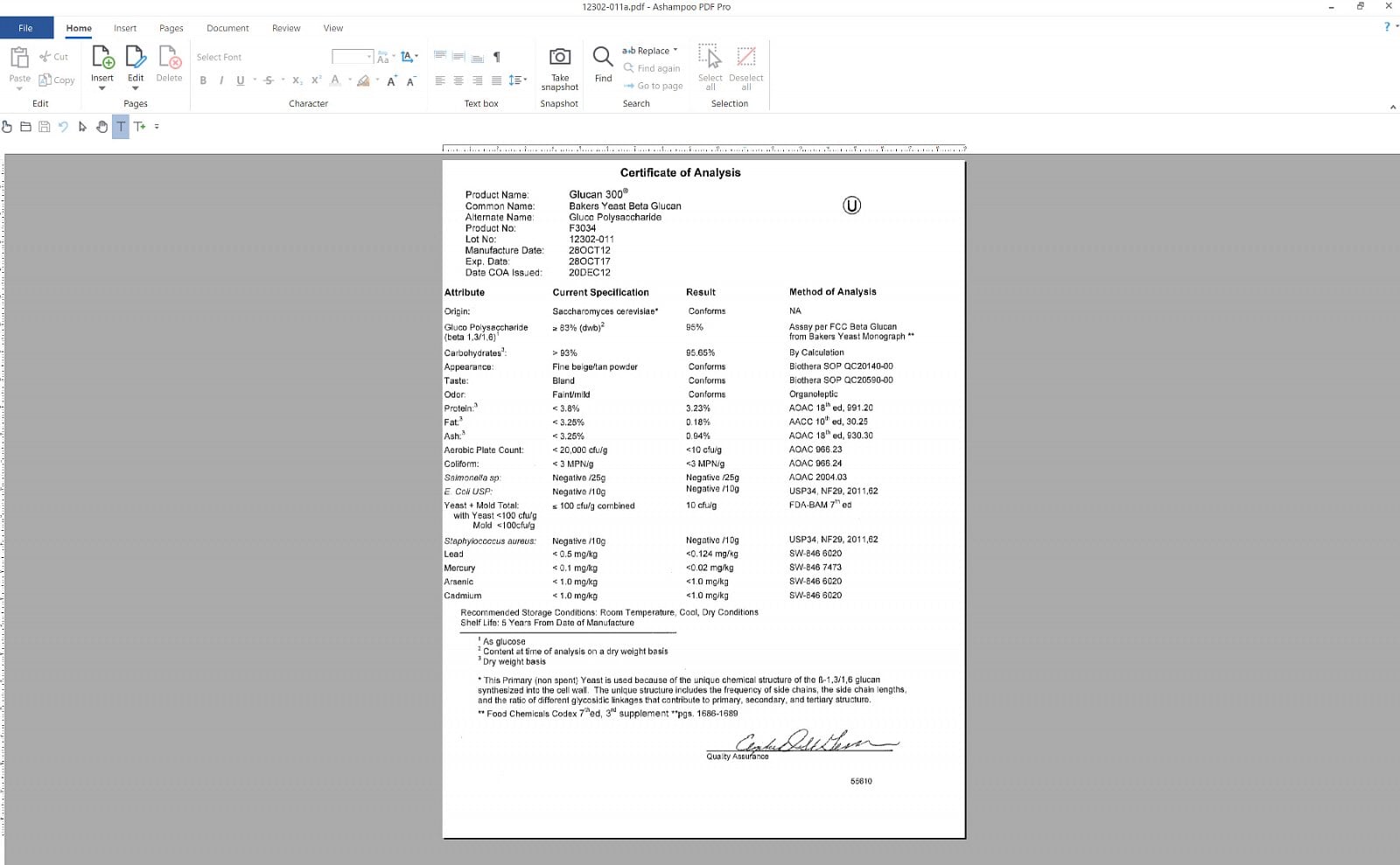Viewport: 1400px width, 865px height.
Task: Open the highlight fill color swatch
Action: [x=363, y=80]
